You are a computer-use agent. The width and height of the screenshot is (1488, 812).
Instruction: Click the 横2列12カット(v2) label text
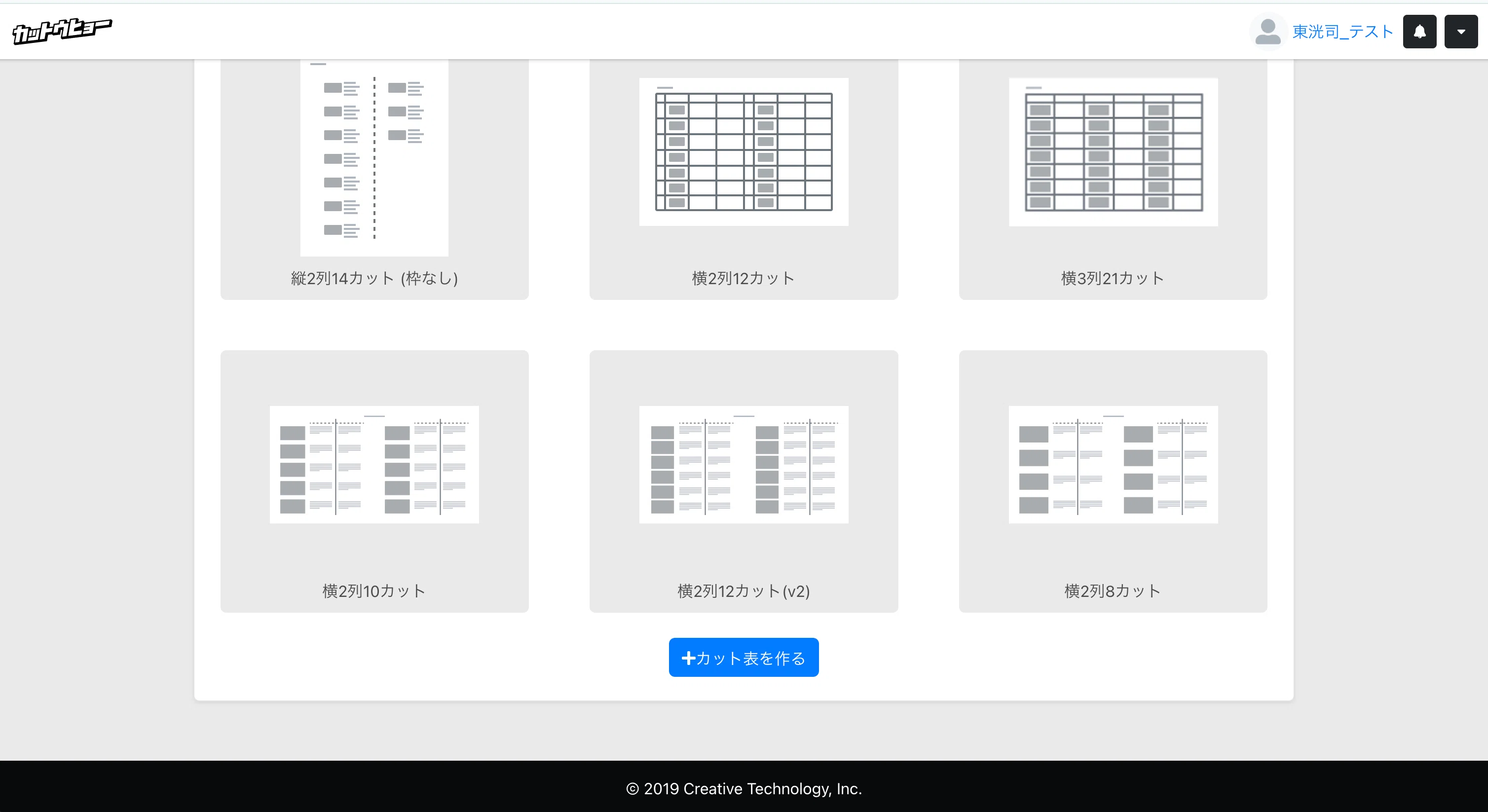744,591
